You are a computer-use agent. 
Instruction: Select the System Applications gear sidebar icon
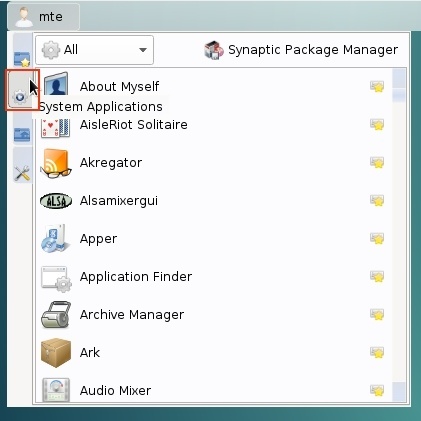(20, 97)
